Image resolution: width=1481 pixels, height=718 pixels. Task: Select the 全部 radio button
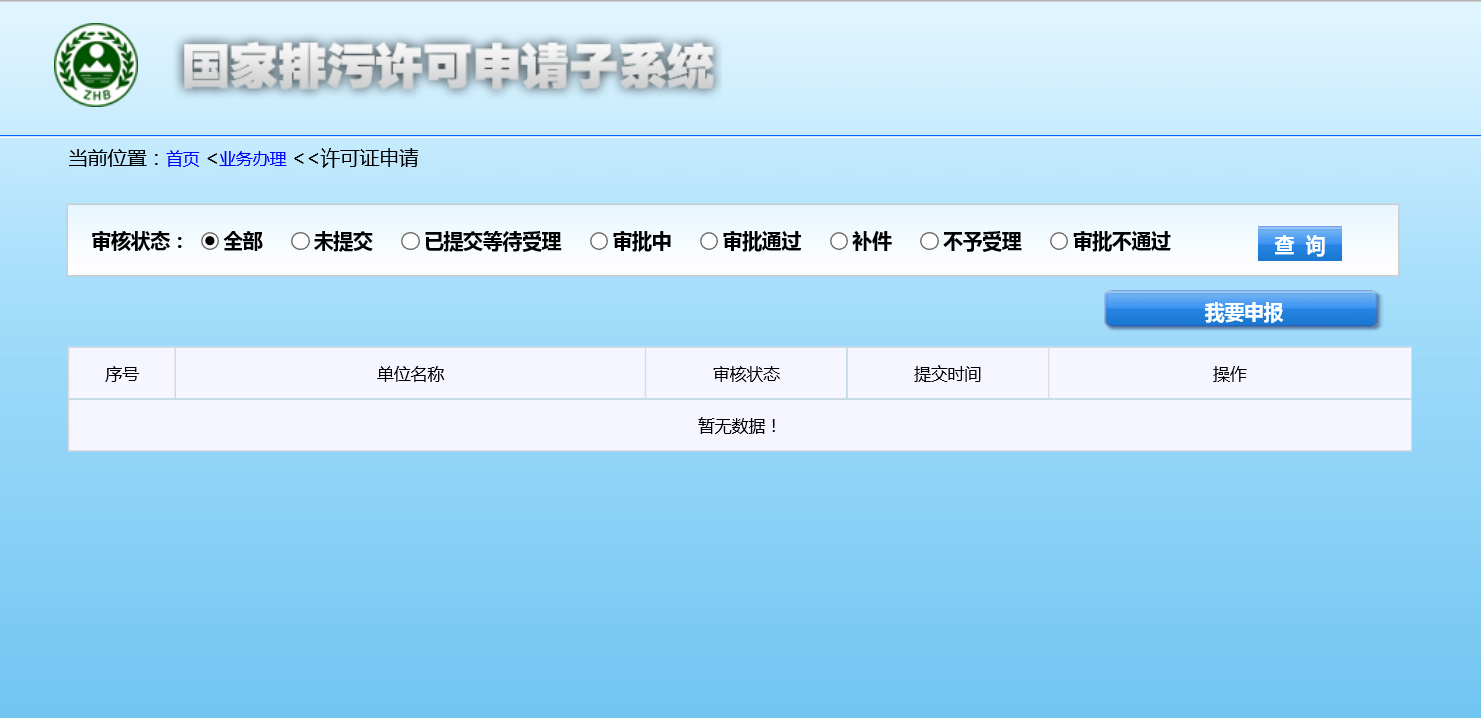click(x=210, y=242)
